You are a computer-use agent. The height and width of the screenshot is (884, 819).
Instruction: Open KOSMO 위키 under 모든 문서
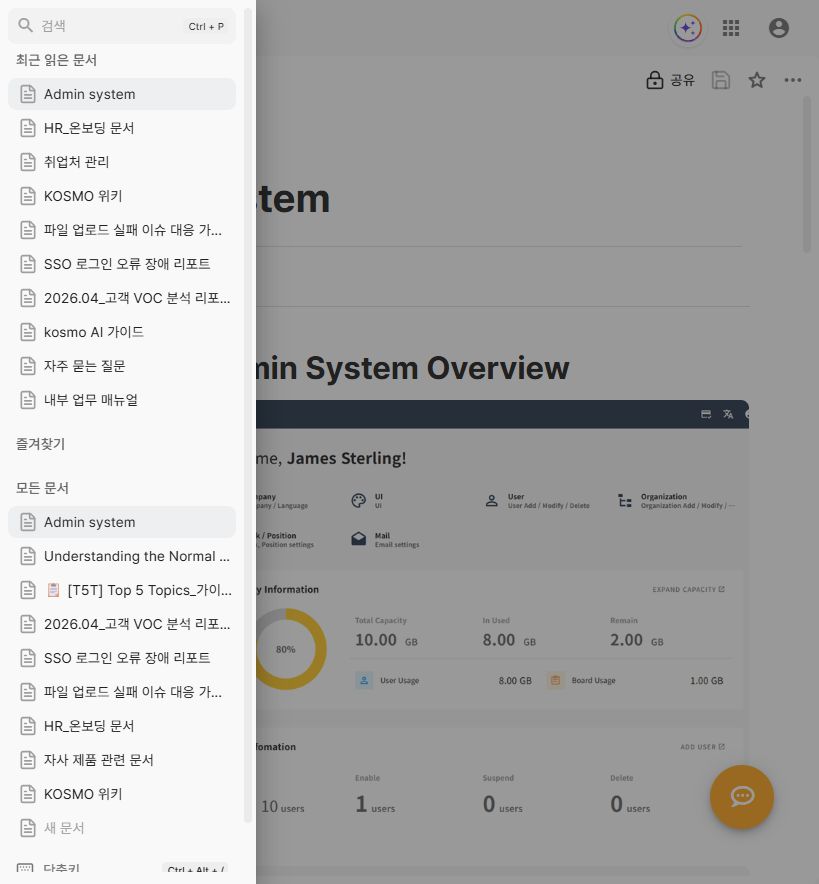122,794
